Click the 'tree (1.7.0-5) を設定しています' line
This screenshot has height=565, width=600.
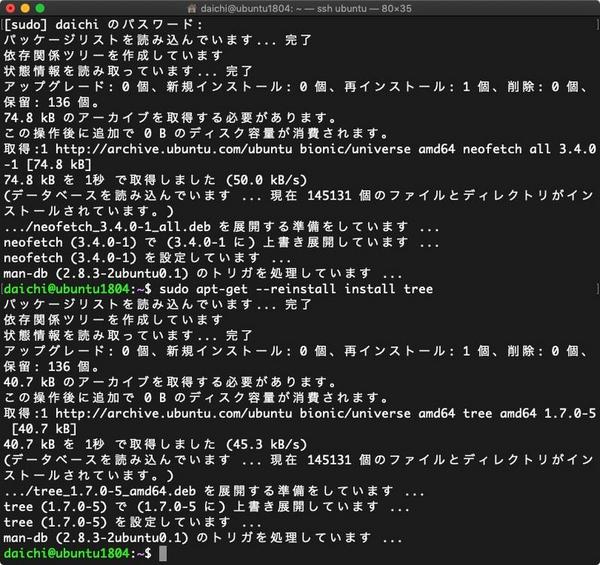133,522
